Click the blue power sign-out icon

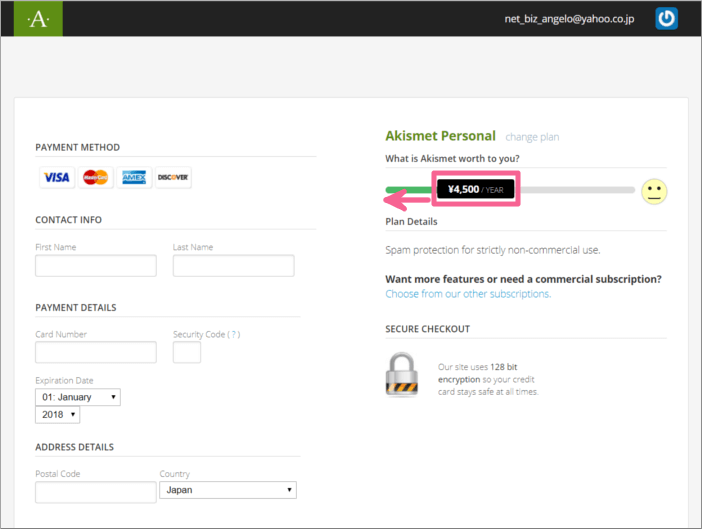pos(666,18)
